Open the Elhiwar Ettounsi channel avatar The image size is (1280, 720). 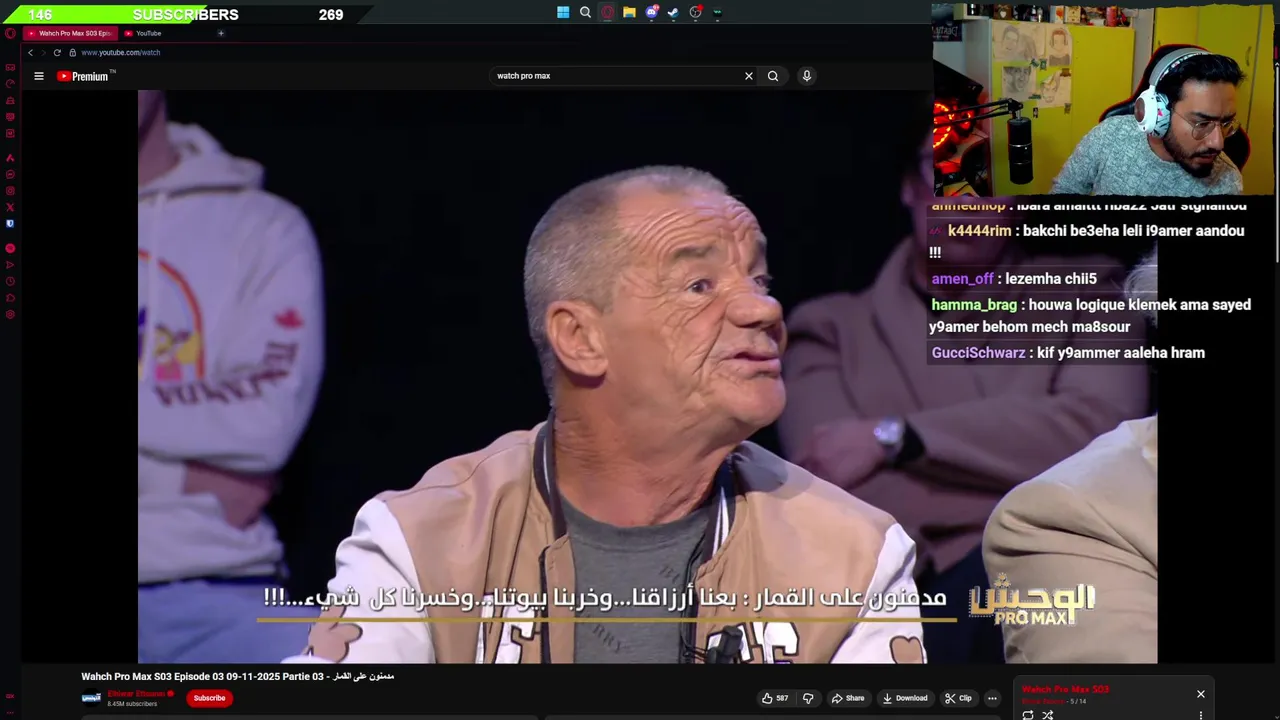coord(91,698)
